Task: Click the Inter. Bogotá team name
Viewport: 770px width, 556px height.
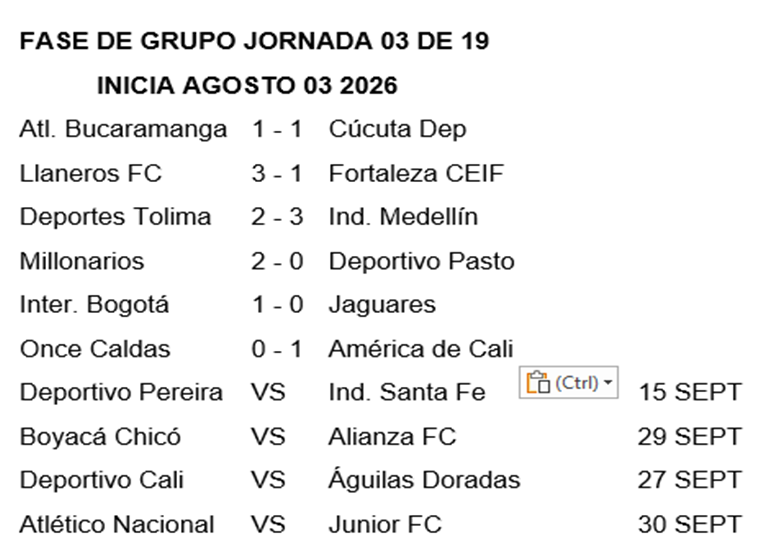Action: (94, 305)
